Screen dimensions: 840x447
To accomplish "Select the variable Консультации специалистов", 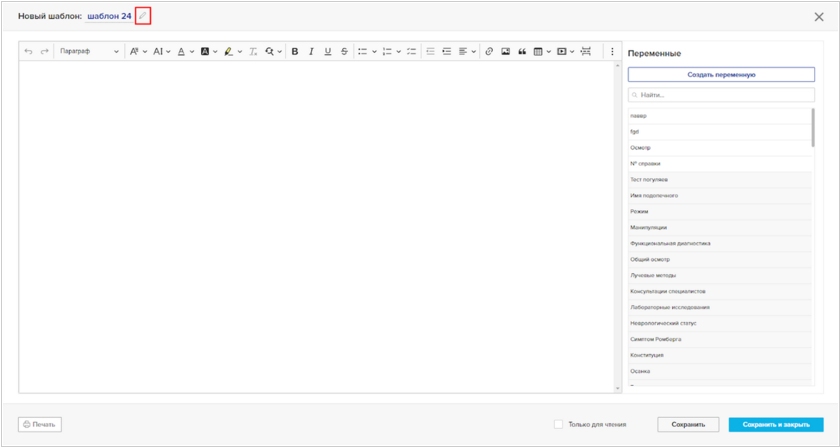I will 720,292.
